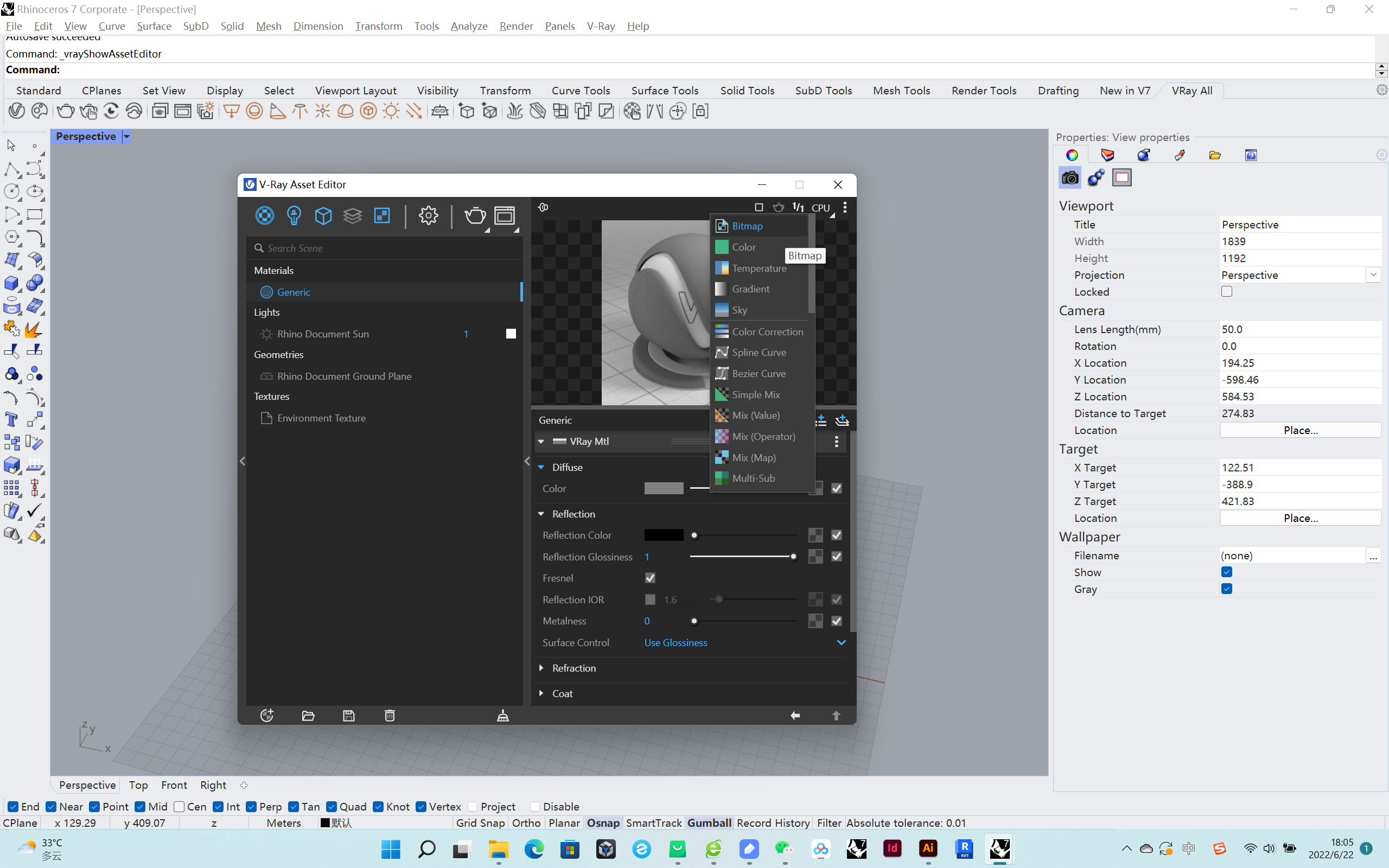The width and height of the screenshot is (1389, 868).
Task: Open Lights category icon in Asset Editor
Action: 294,216
